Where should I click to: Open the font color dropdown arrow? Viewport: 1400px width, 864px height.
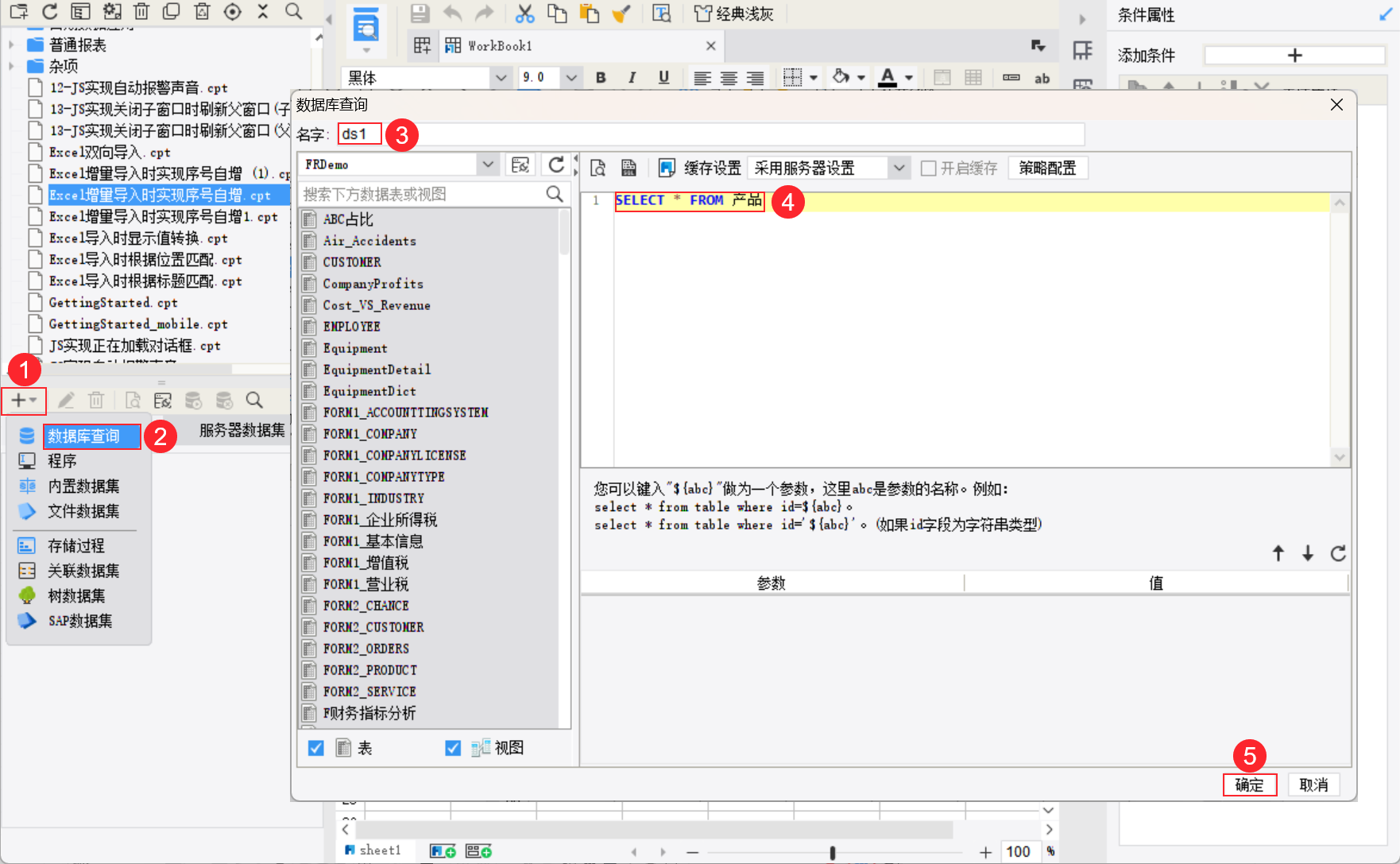[909, 78]
